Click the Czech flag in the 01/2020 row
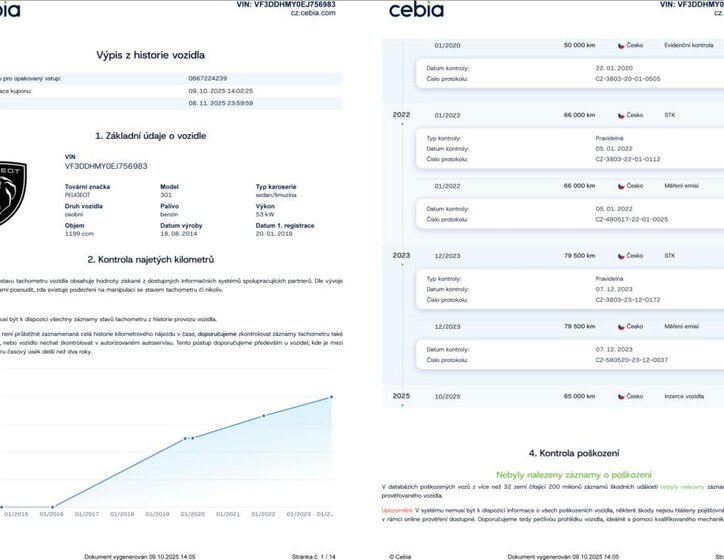This screenshot has width=724, height=560. [x=621, y=46]
